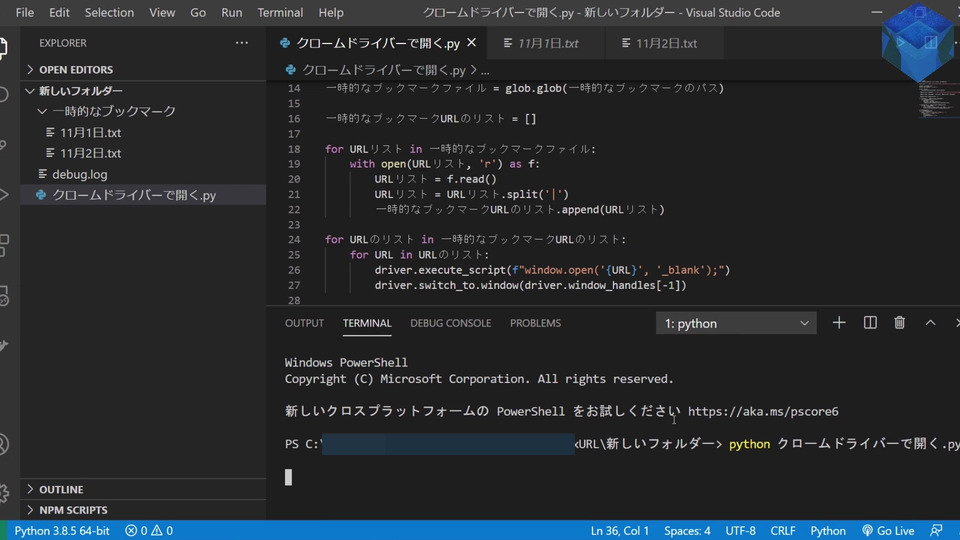Expand the NPM SCRIPTS section
This screenshot has width=960, height=540.
(72, 510)
